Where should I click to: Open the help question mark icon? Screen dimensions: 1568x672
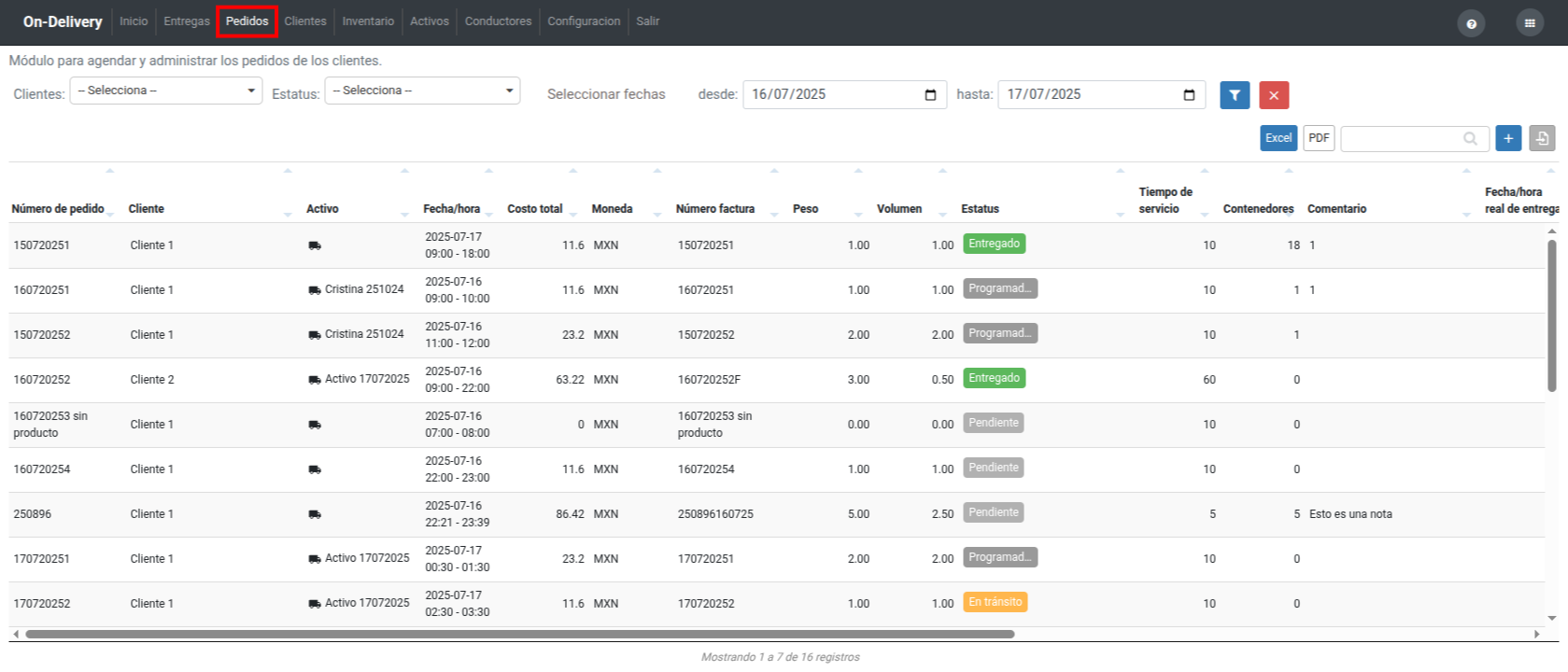[1471, 23]
